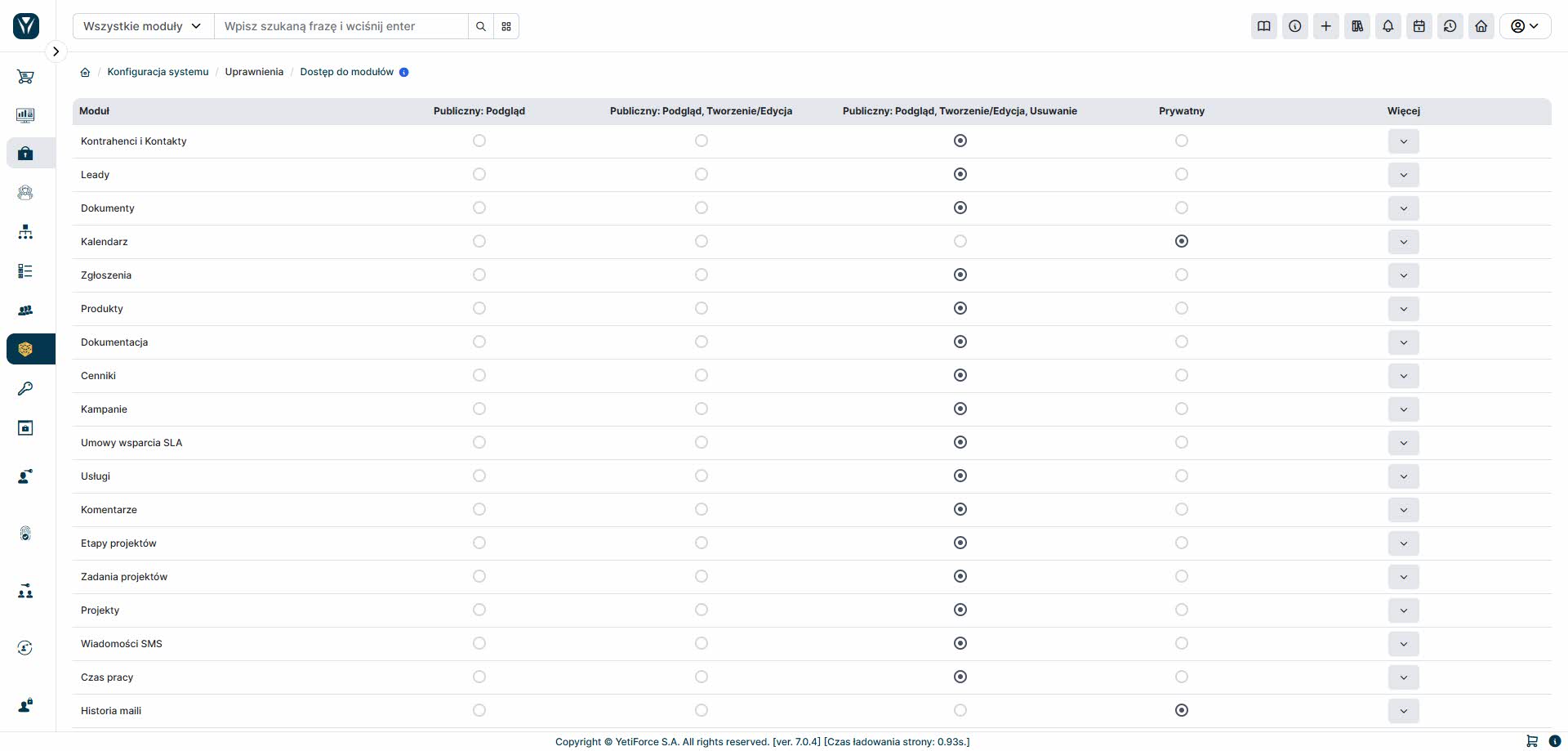This screenshot has width=1568, height=751.
Task: Expand Więcej for Kalendarz row
Action: [x=1404, y=242]
